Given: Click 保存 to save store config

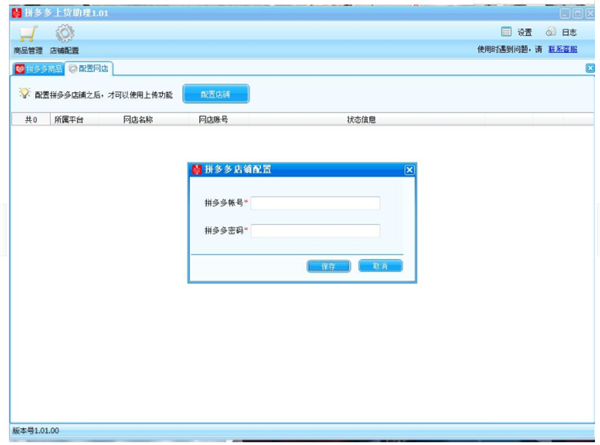Looking at the screenshot, I should tap(329, 266).
